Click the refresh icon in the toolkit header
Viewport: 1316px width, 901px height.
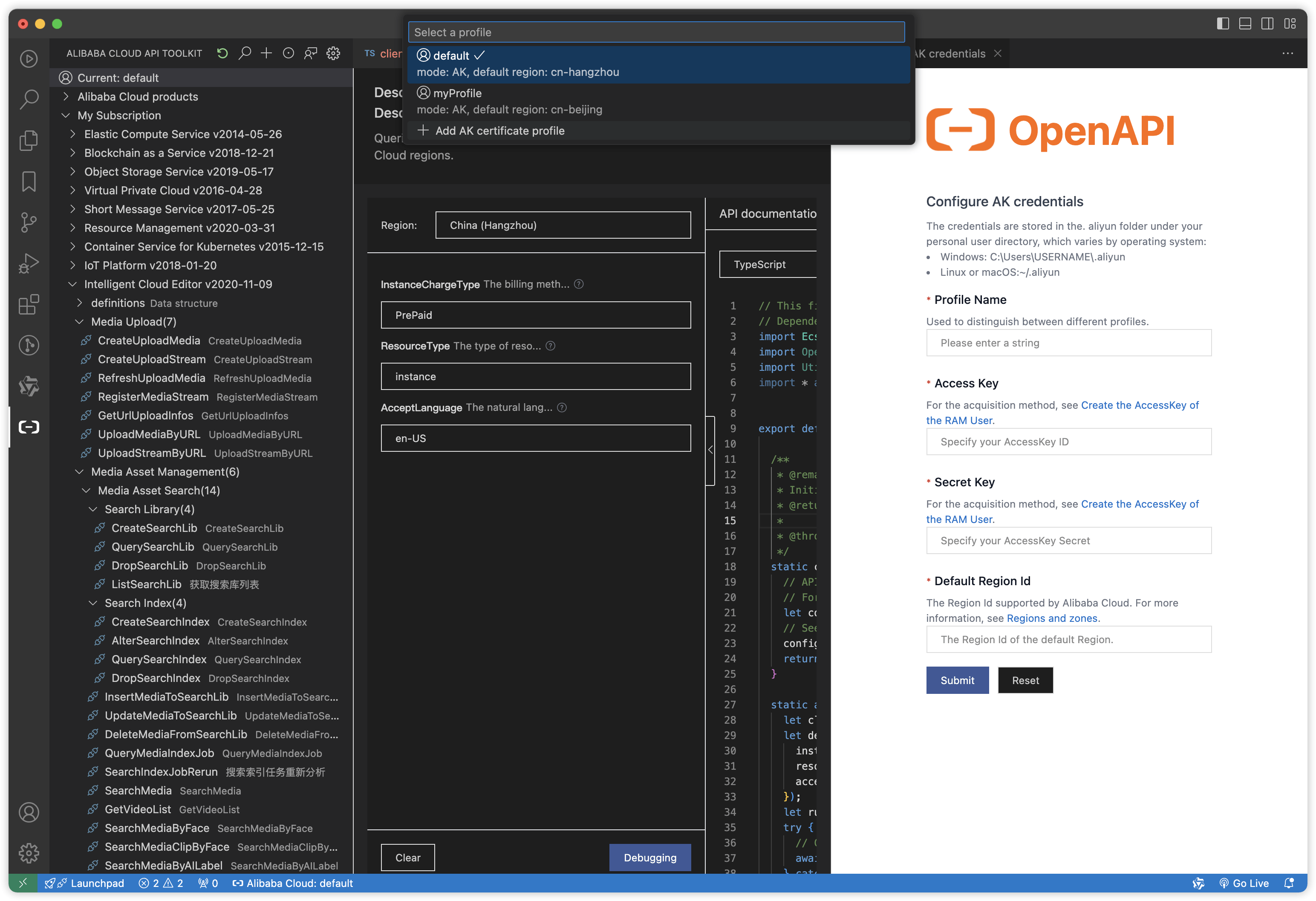(222, 53)
